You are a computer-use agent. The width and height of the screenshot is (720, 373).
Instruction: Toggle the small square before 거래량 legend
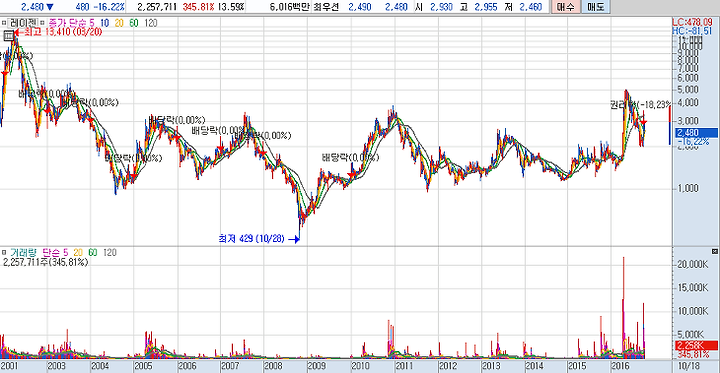[x=3, y=252]
